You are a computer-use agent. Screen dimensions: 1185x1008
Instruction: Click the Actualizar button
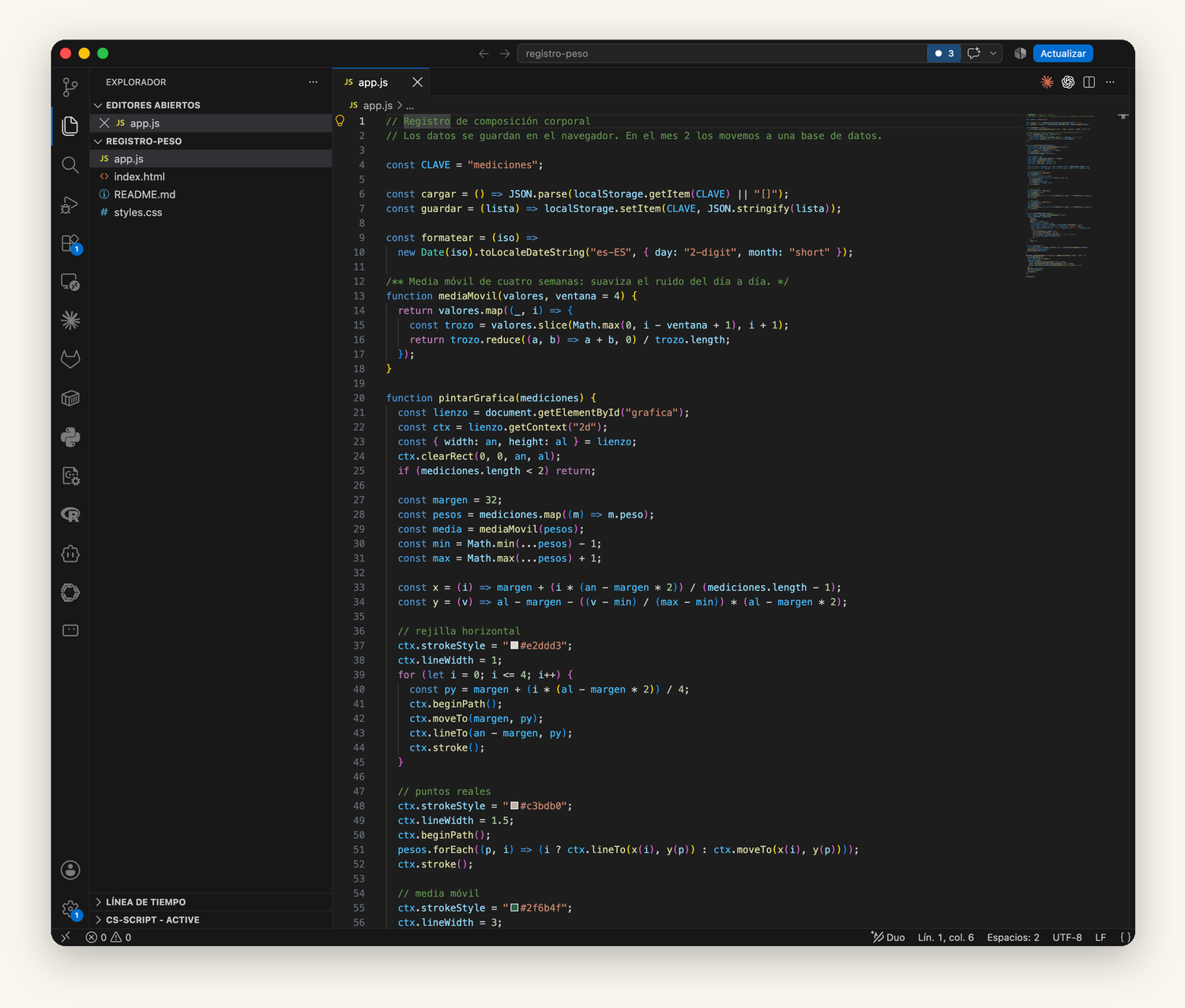pyautogui.click(x=1063, y=53)
